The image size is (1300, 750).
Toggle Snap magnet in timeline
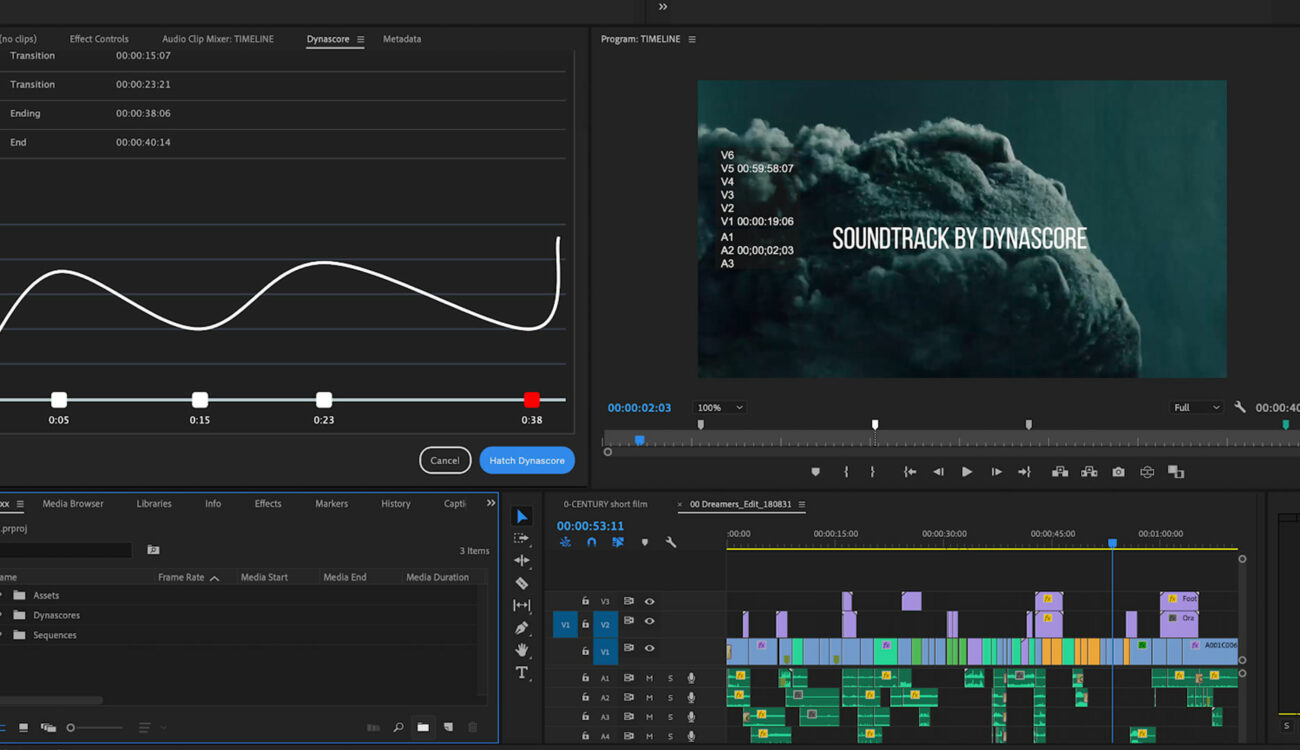591,542
